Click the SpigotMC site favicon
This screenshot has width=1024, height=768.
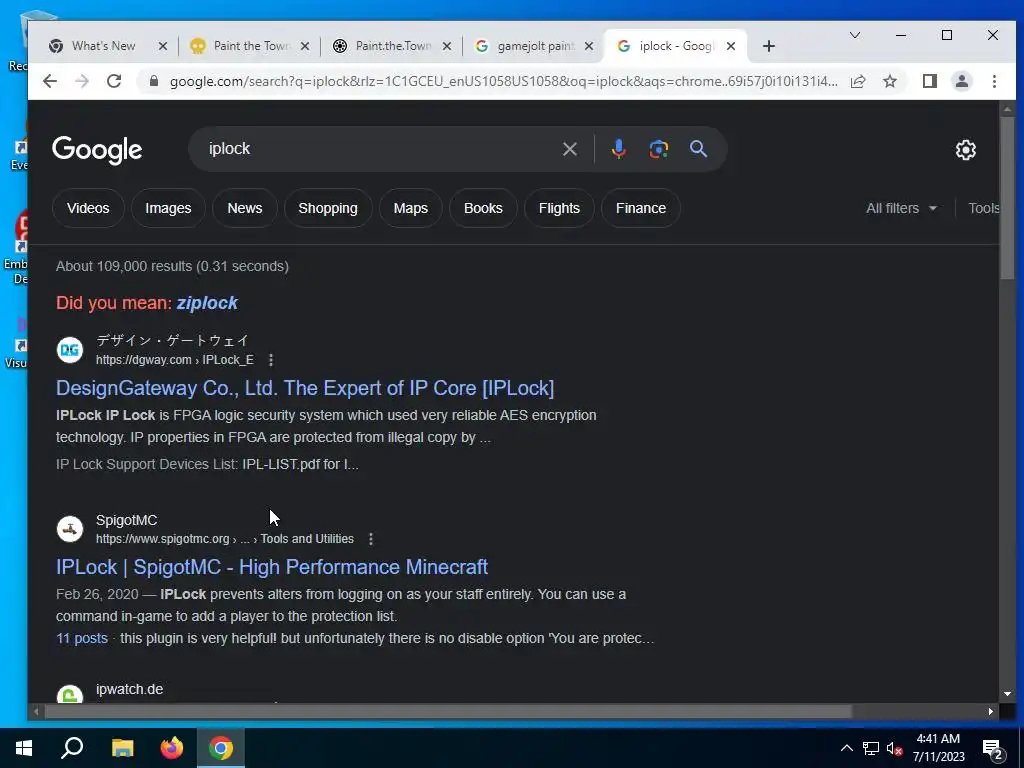coord(70,529)
